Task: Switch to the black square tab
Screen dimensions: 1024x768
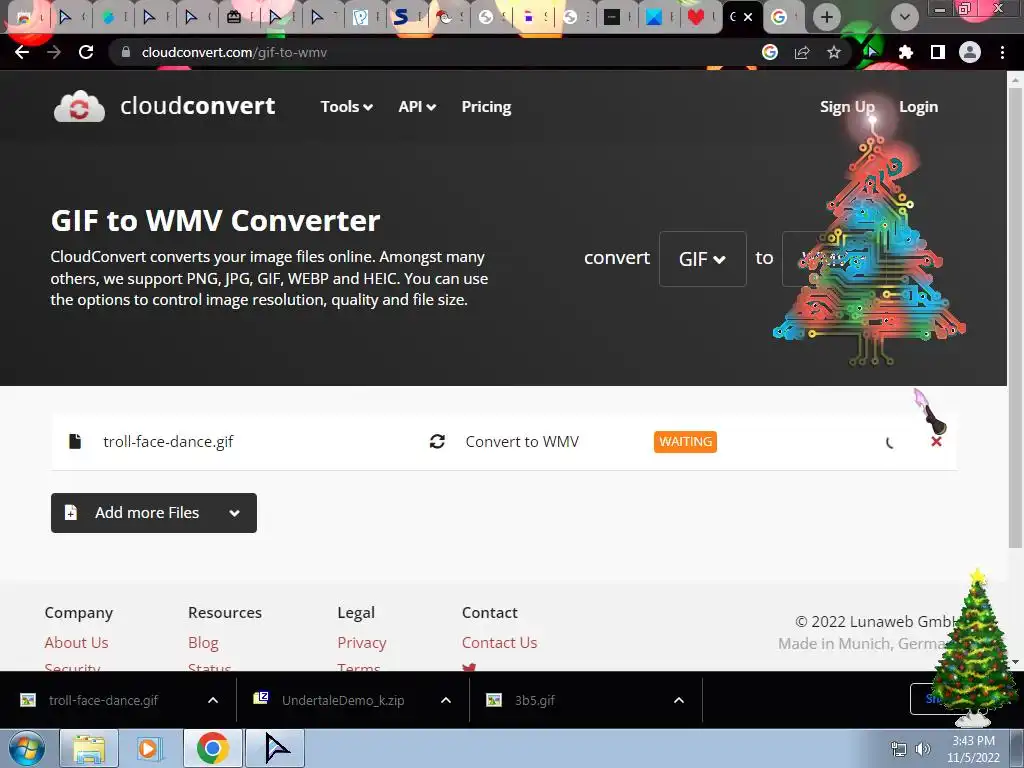Action: [x=612, y=17]
